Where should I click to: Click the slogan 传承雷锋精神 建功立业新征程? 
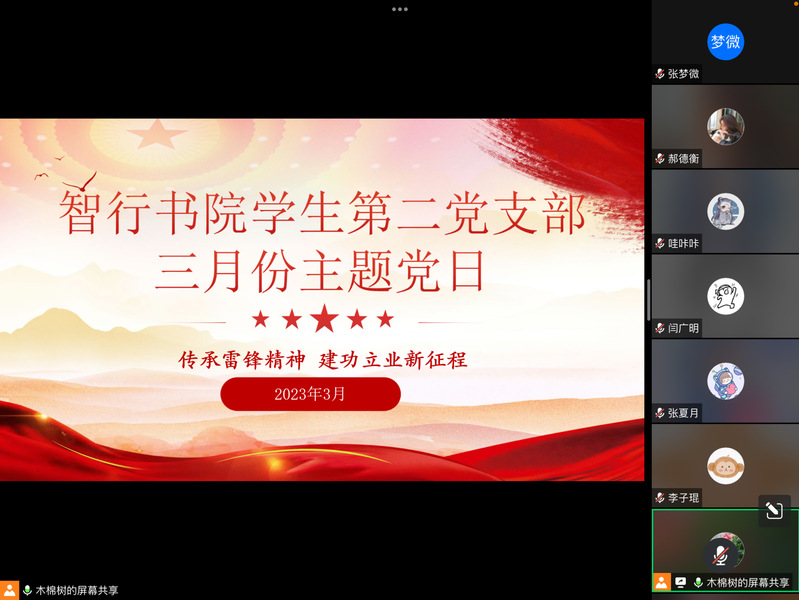pyautogui.click(x=323, y=360)
